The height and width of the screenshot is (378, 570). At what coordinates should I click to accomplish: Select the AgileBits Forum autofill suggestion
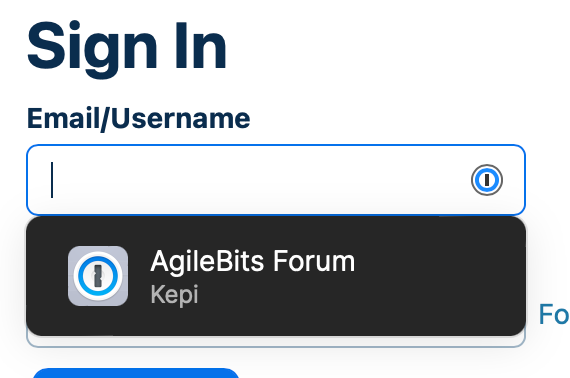(276, 276)
